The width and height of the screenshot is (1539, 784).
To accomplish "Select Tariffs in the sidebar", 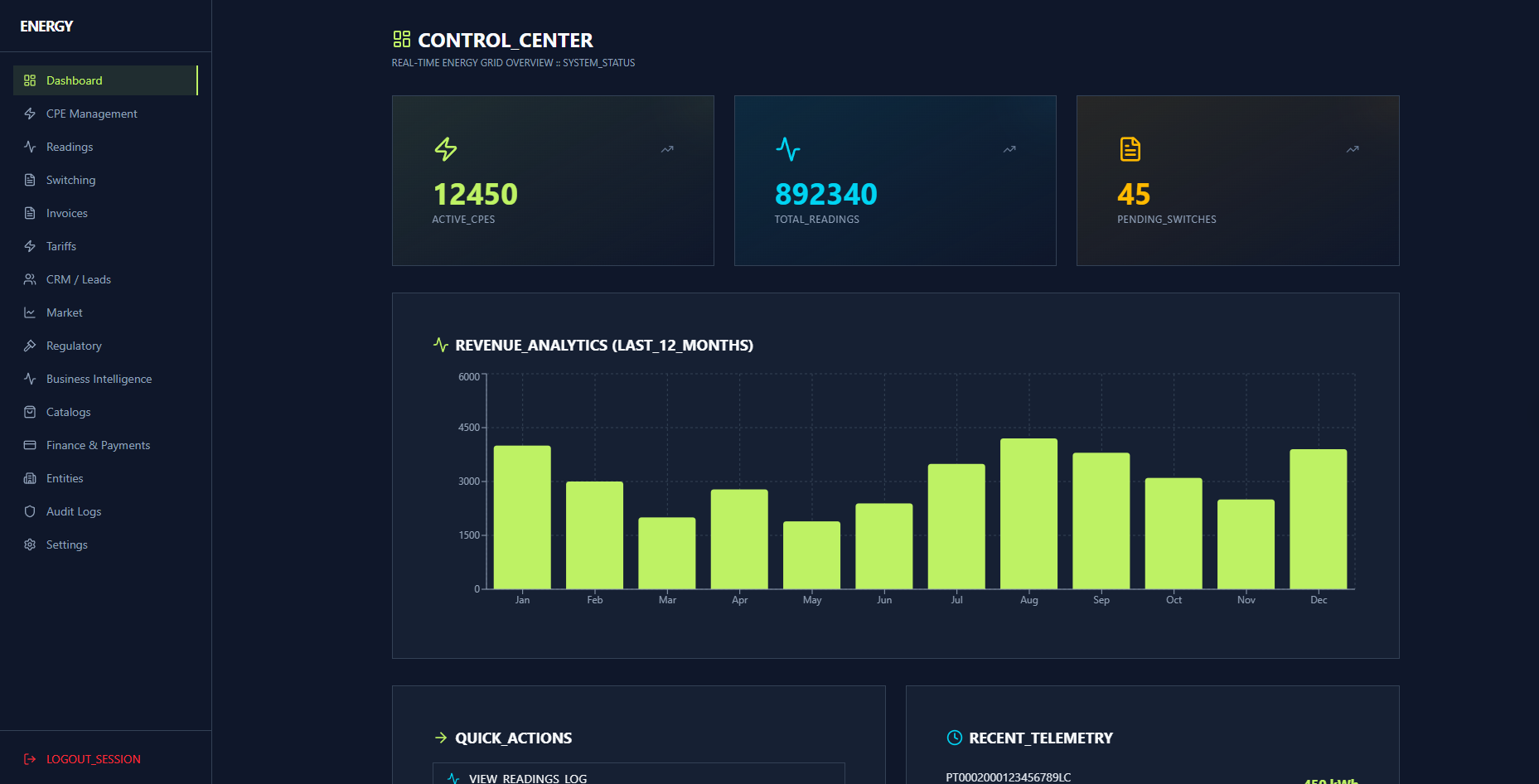I will tap(60, 246).
